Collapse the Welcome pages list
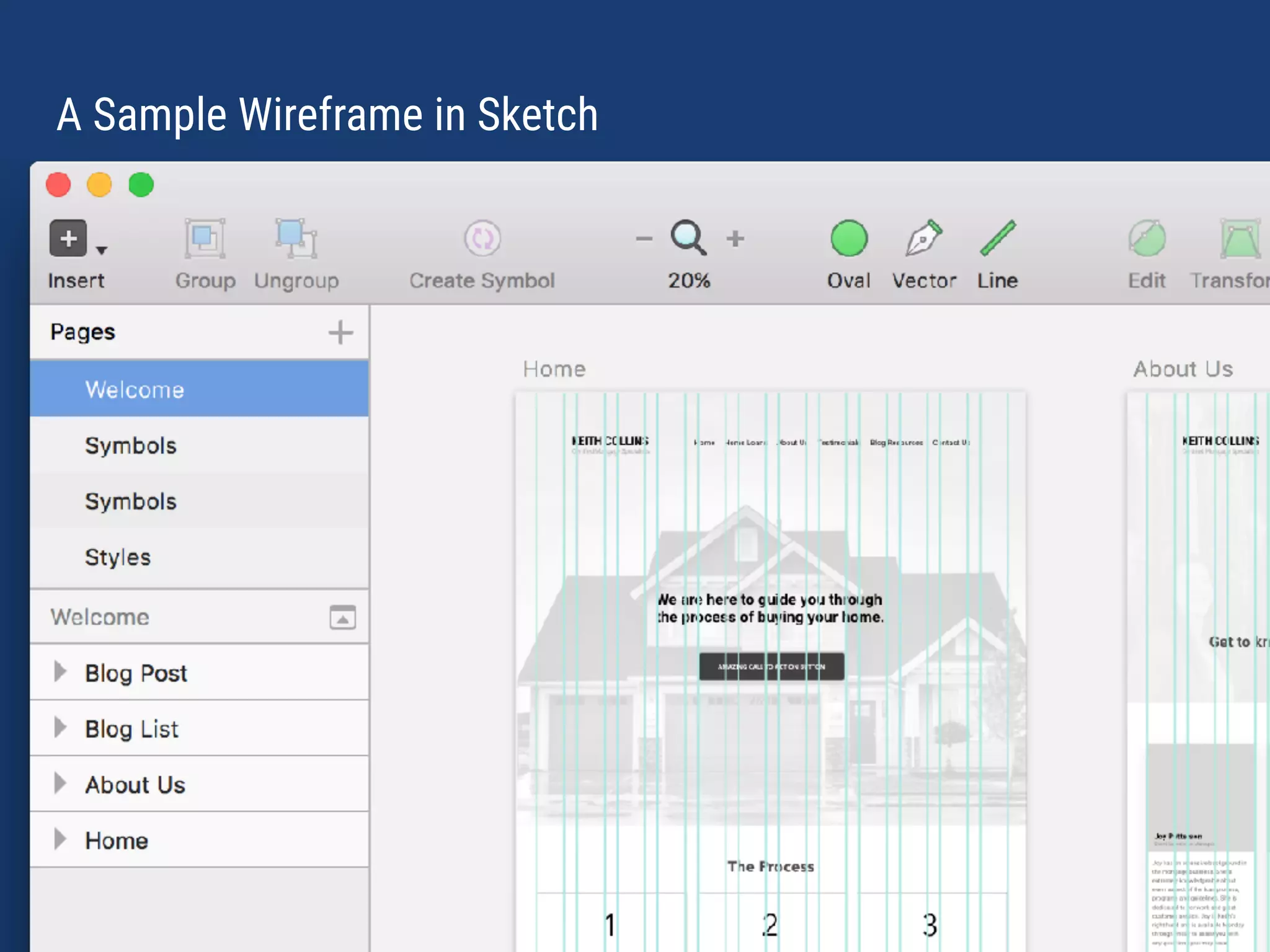1270x952 pixels. (342, 617)
